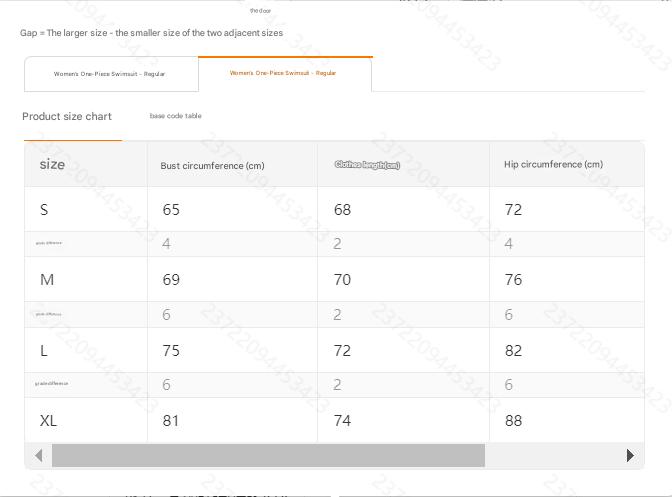
Task: Click the Hip circumference (cm) column header
Action: tap(553, 164)
